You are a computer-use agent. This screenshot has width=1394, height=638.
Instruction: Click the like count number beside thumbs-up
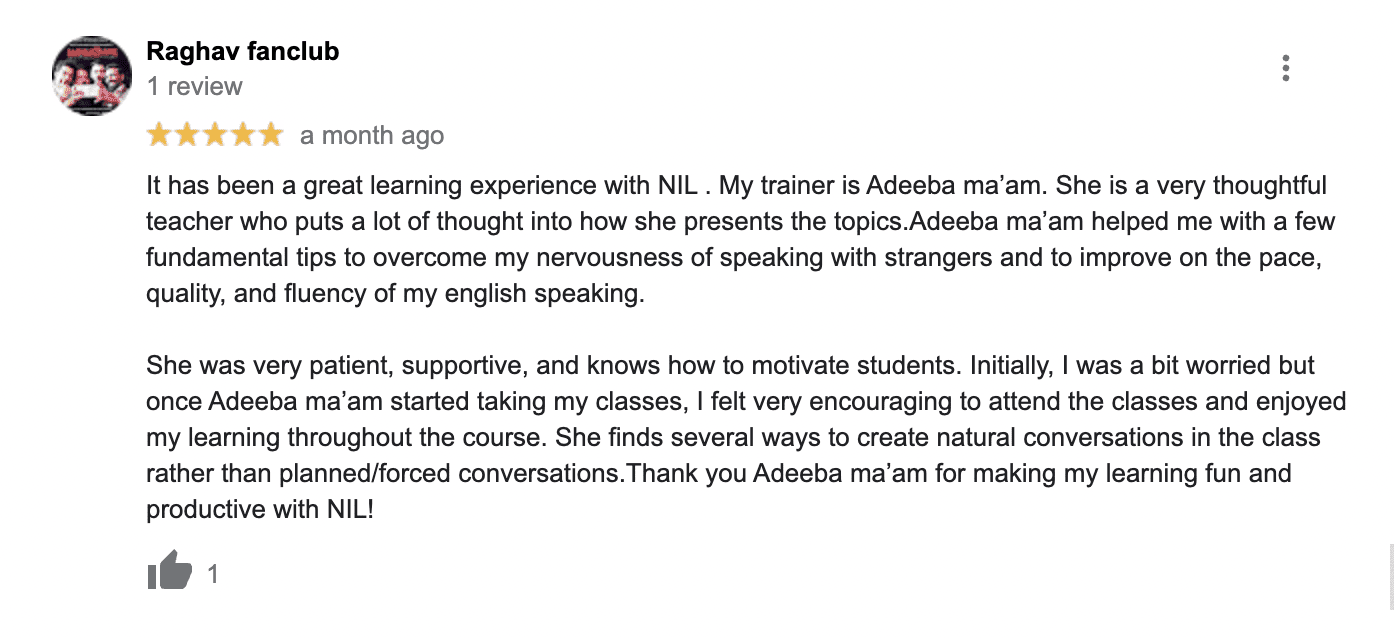pyautogui.click(x=212, y=574)
